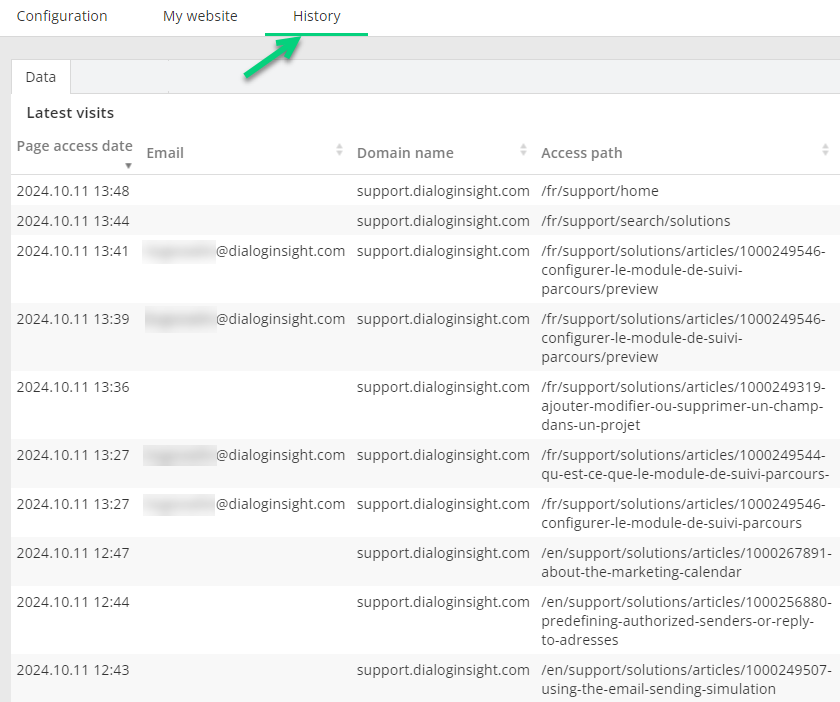Select date cell 2024.10.11 13:48

click(73, 191)
